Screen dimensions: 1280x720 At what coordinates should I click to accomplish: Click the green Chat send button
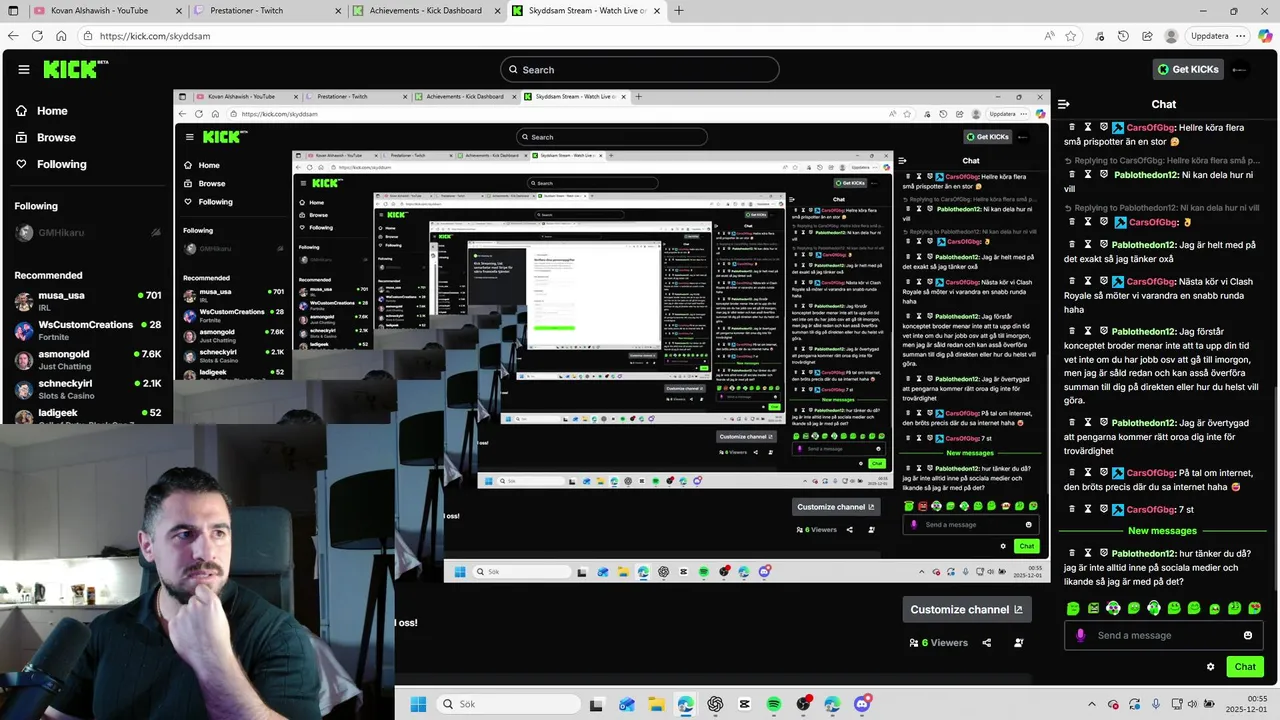pos(1245,667)
